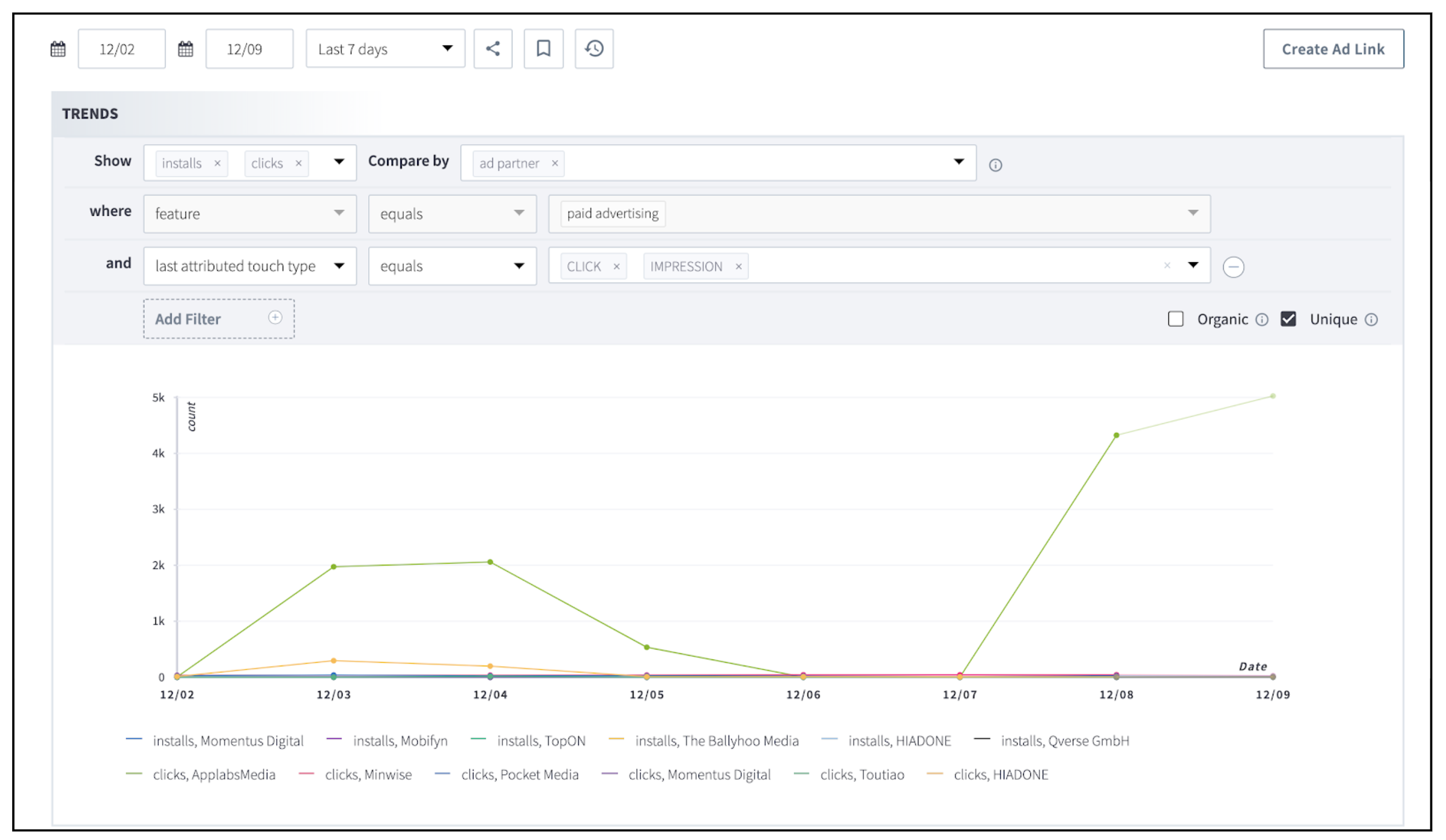Click plus icon in Add Filter

pyautogui.click(x=275, y=318)
